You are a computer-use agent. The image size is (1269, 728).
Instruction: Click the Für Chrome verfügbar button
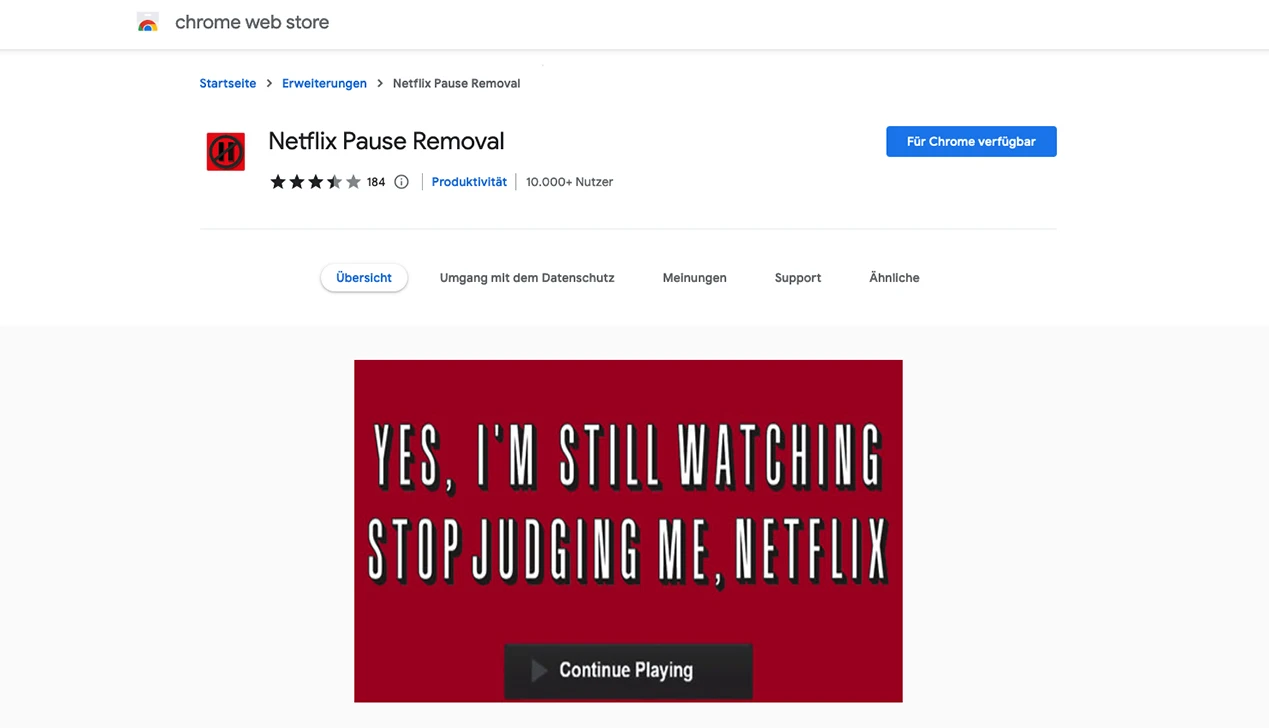tap(971, 141)
